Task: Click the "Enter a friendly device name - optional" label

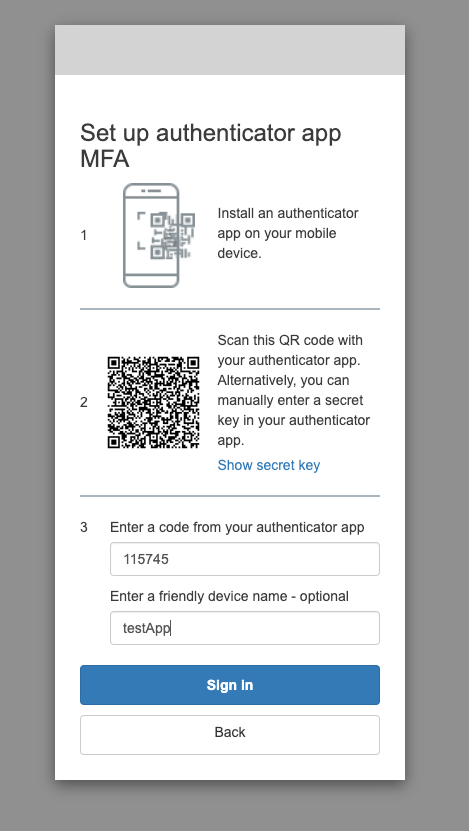Action: tap(229, 596)
